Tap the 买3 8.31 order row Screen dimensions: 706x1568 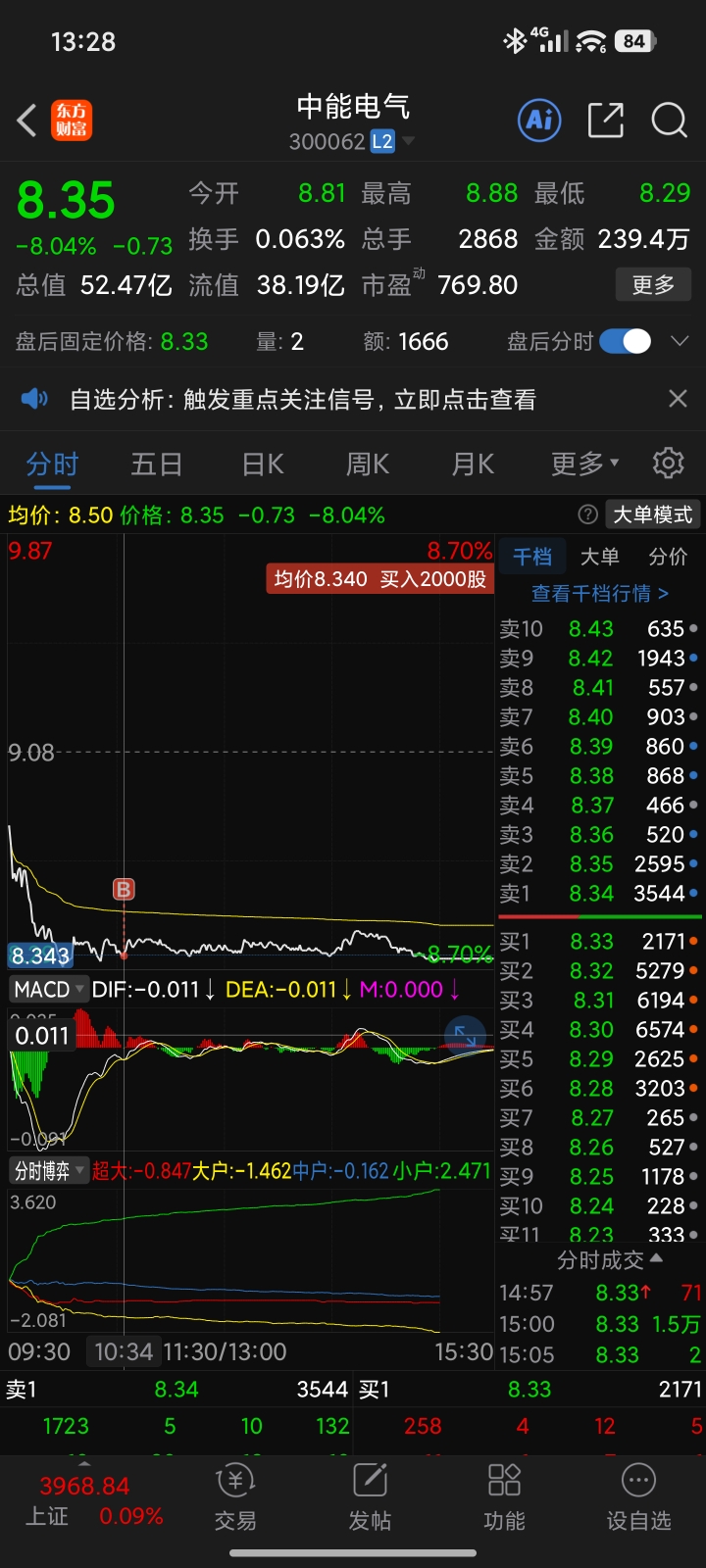[600, 1001]
